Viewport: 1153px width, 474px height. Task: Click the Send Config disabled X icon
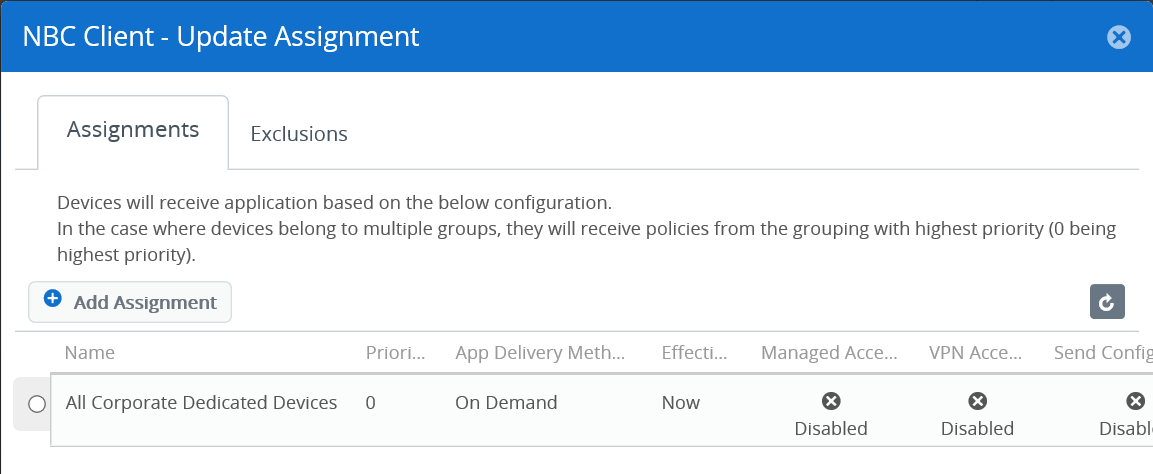tap(1135, 401)
